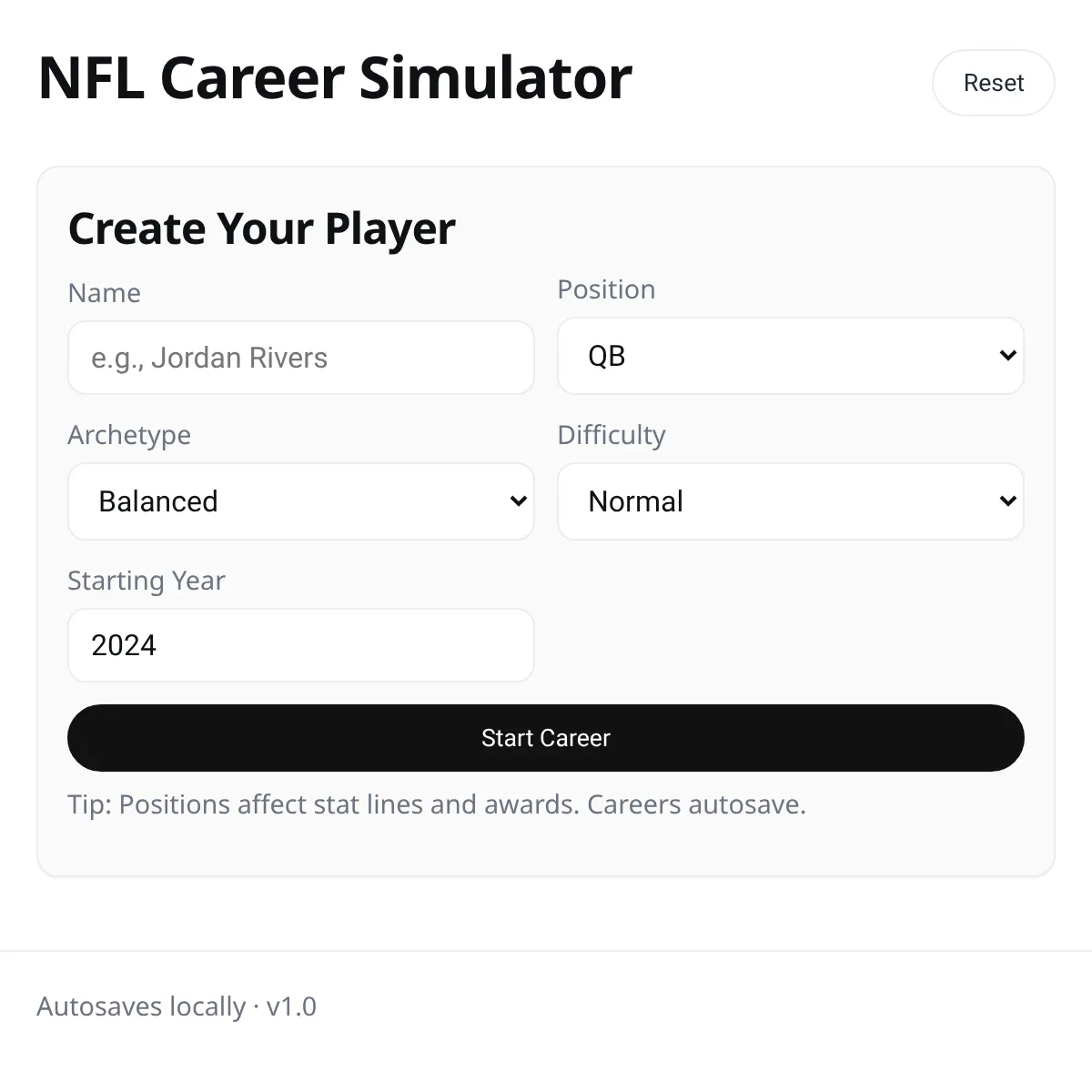The image size is (1092, 1092).
Task: Click the Position field label
Action: point(606,289)
